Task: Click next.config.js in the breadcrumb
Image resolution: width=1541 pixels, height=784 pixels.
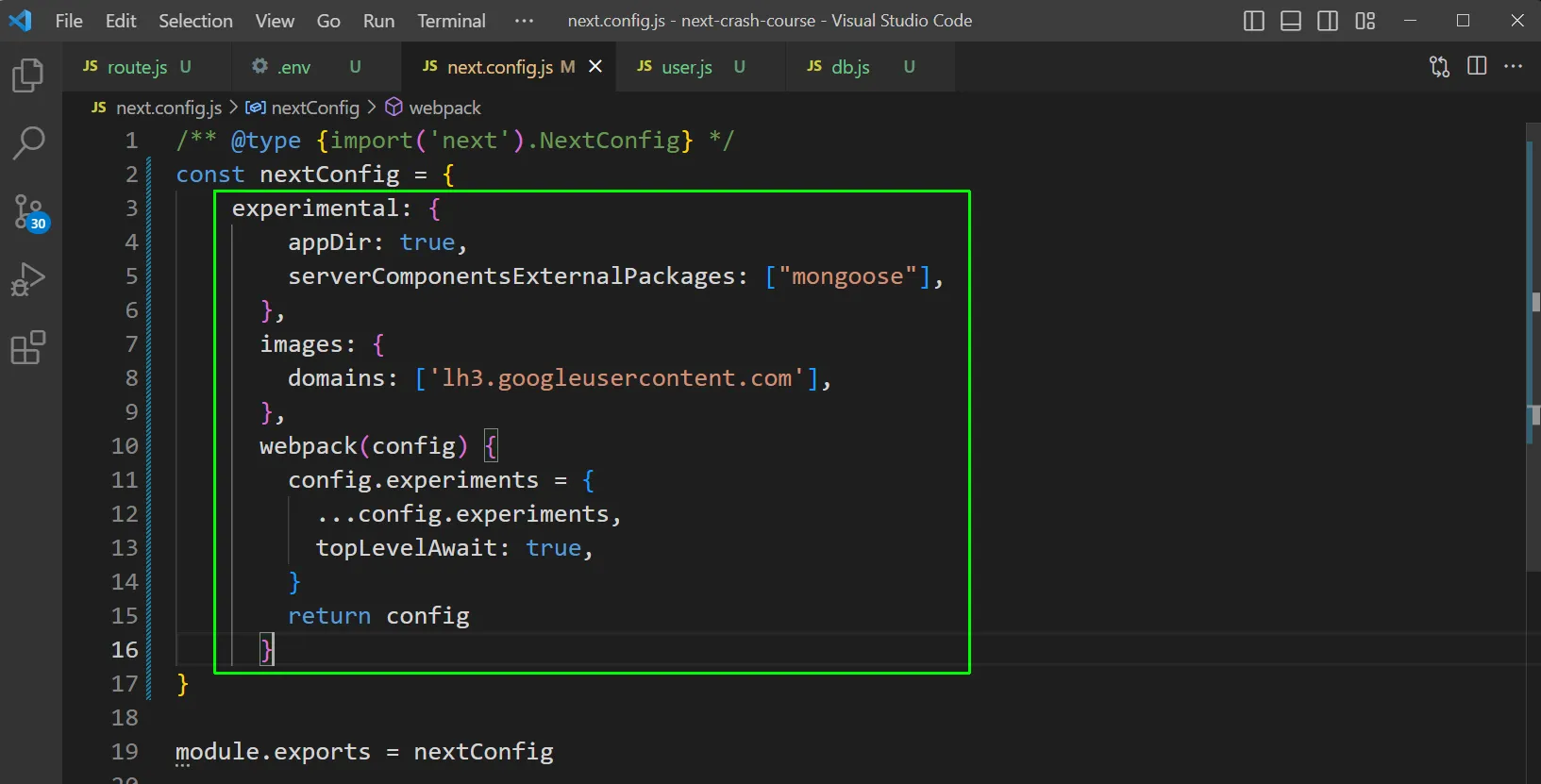Action: [169, 108]
